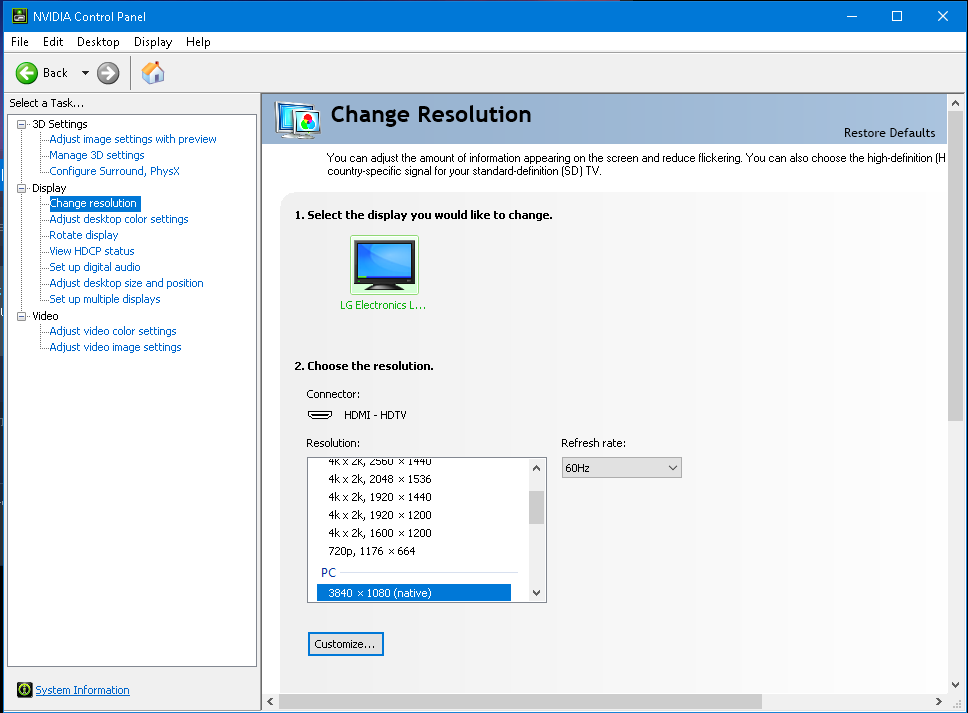
Task: Click the Change Resolution header icon
Action: tap(298, 119)
